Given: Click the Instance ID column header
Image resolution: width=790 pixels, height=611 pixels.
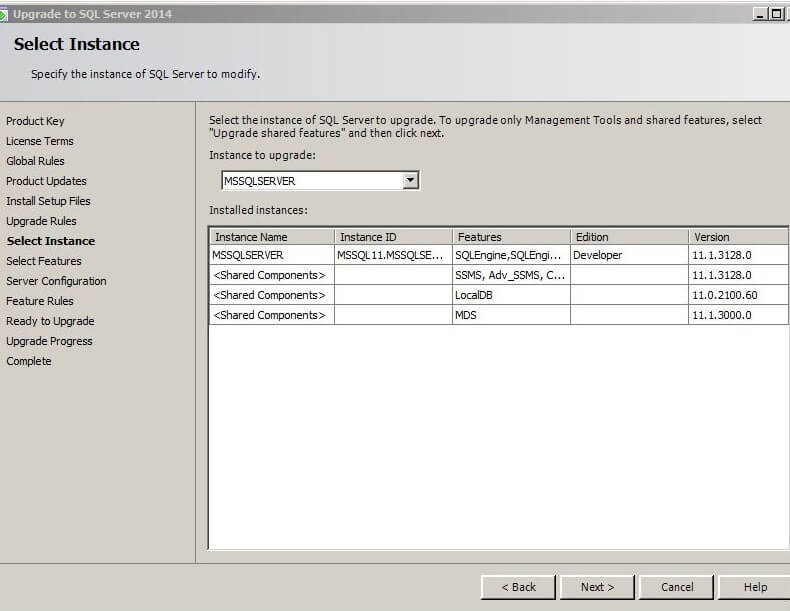Looking at the screenshot, I should (x=393, y=237).
